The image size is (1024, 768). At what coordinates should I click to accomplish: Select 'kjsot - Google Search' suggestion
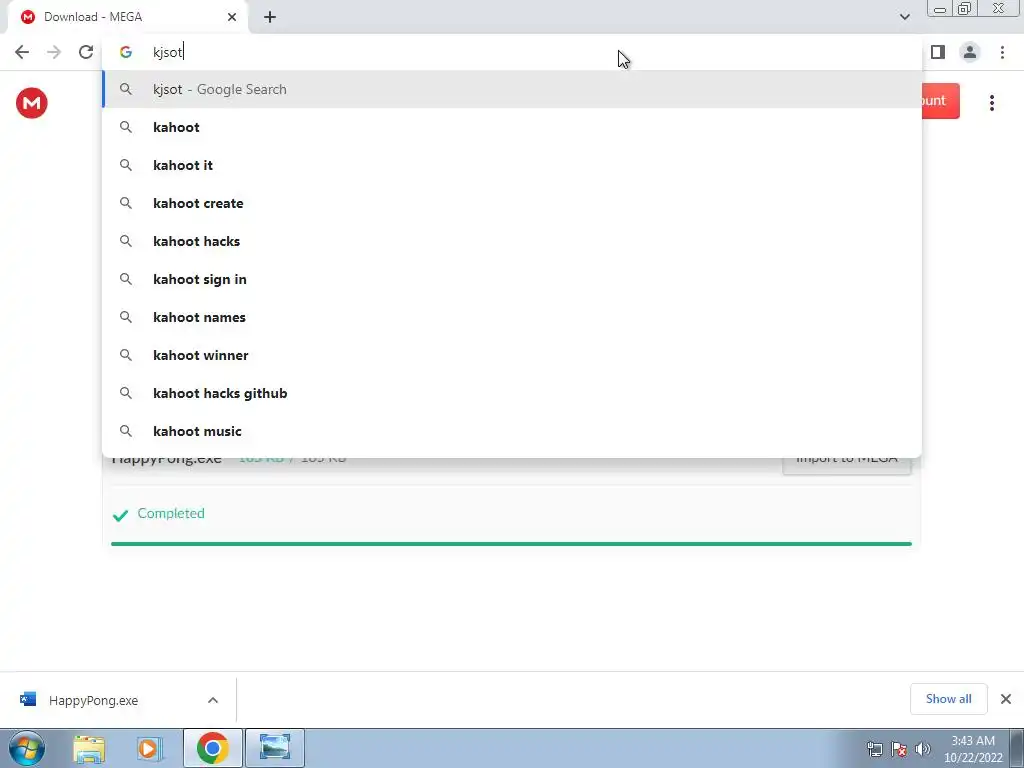coord(512,89)
